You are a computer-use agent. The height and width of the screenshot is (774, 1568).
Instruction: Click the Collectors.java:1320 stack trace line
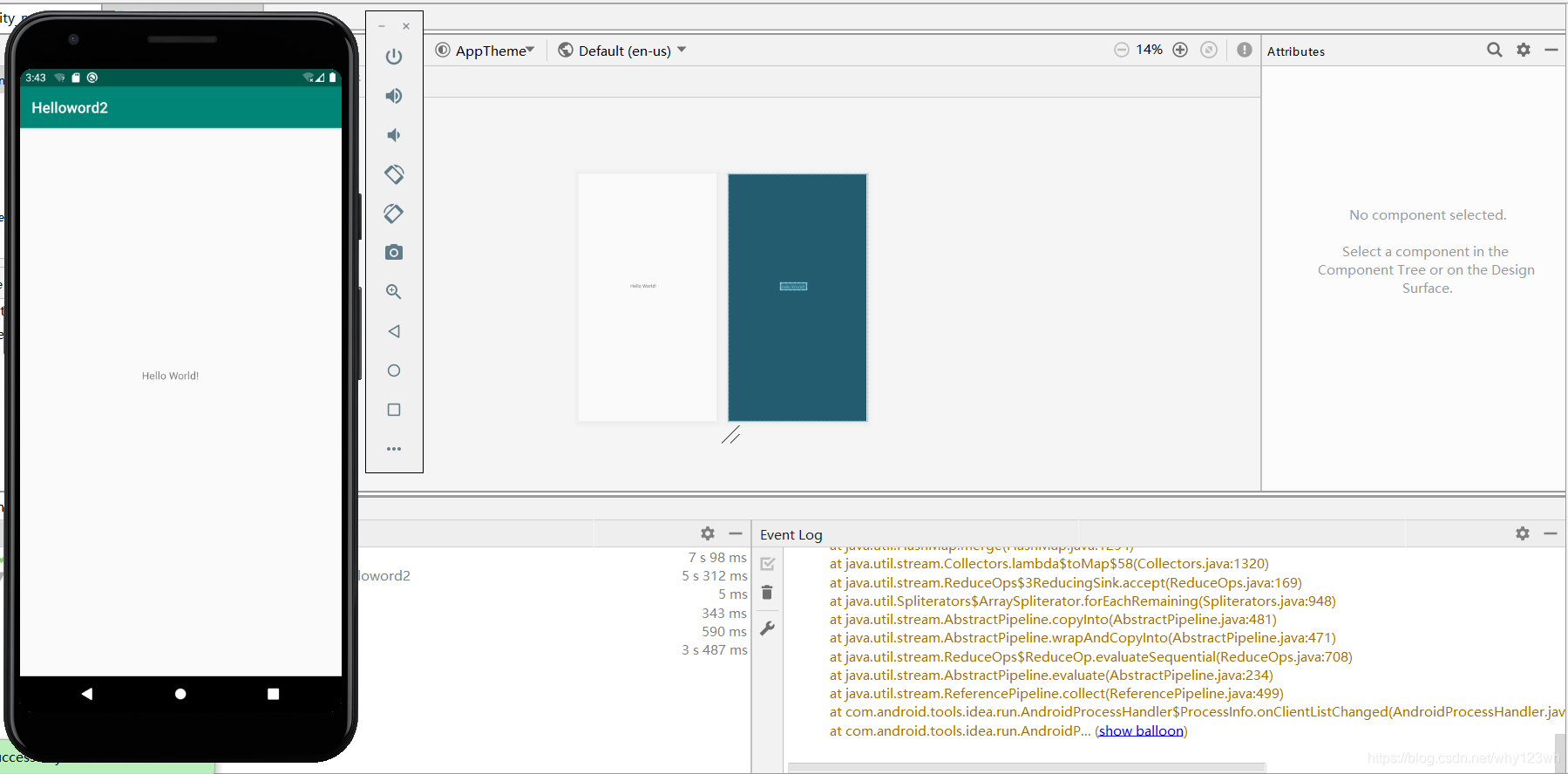(x=1049, y=564)
